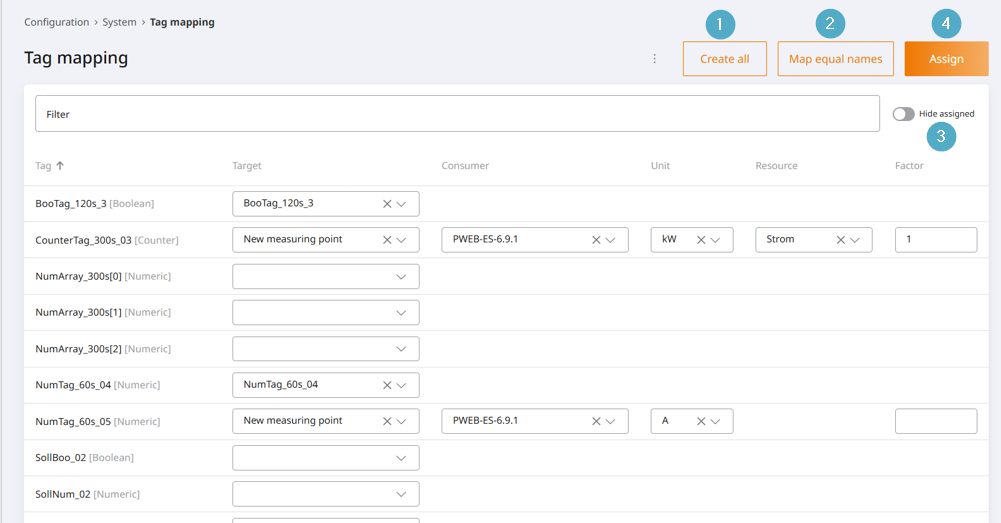Click into the Filter text field
The width and height of the screenshot is (1001, 523).
pyautogui.click(x=457, y=114)
